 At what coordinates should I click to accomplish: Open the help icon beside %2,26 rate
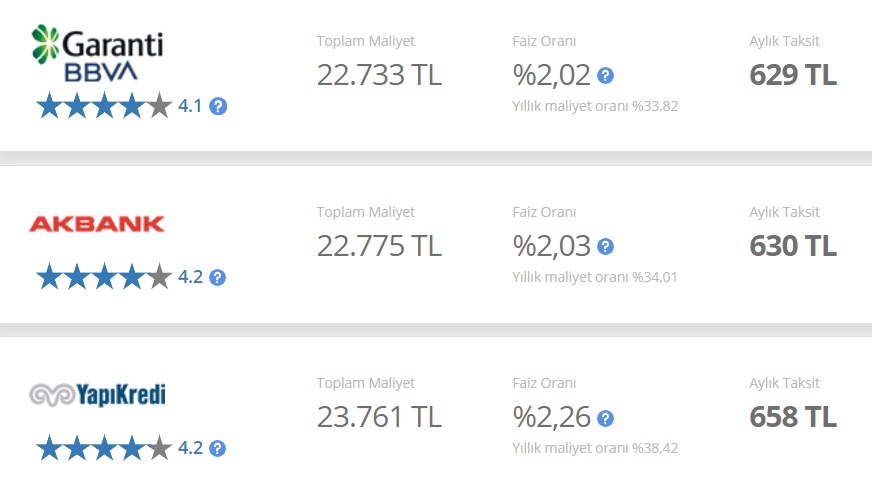point(605,418)
